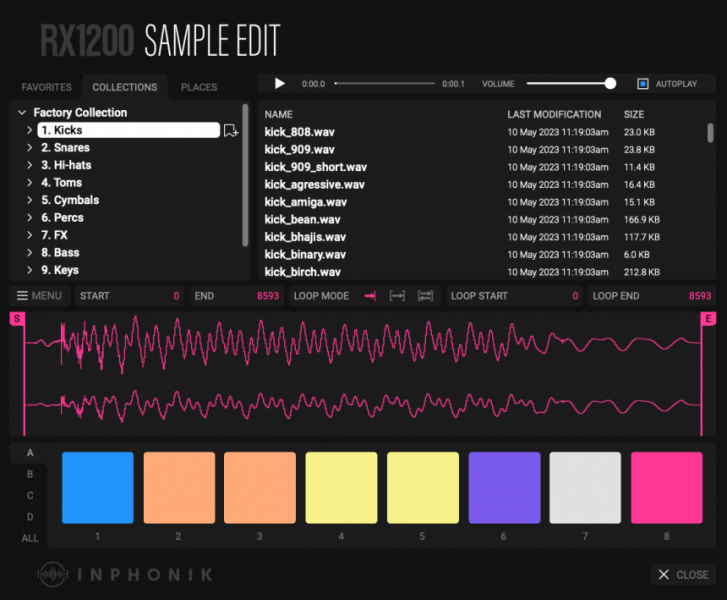Screen dimensions: 727x600
Task: Add the Kicks folder to favorites
Action: point(230,130)
